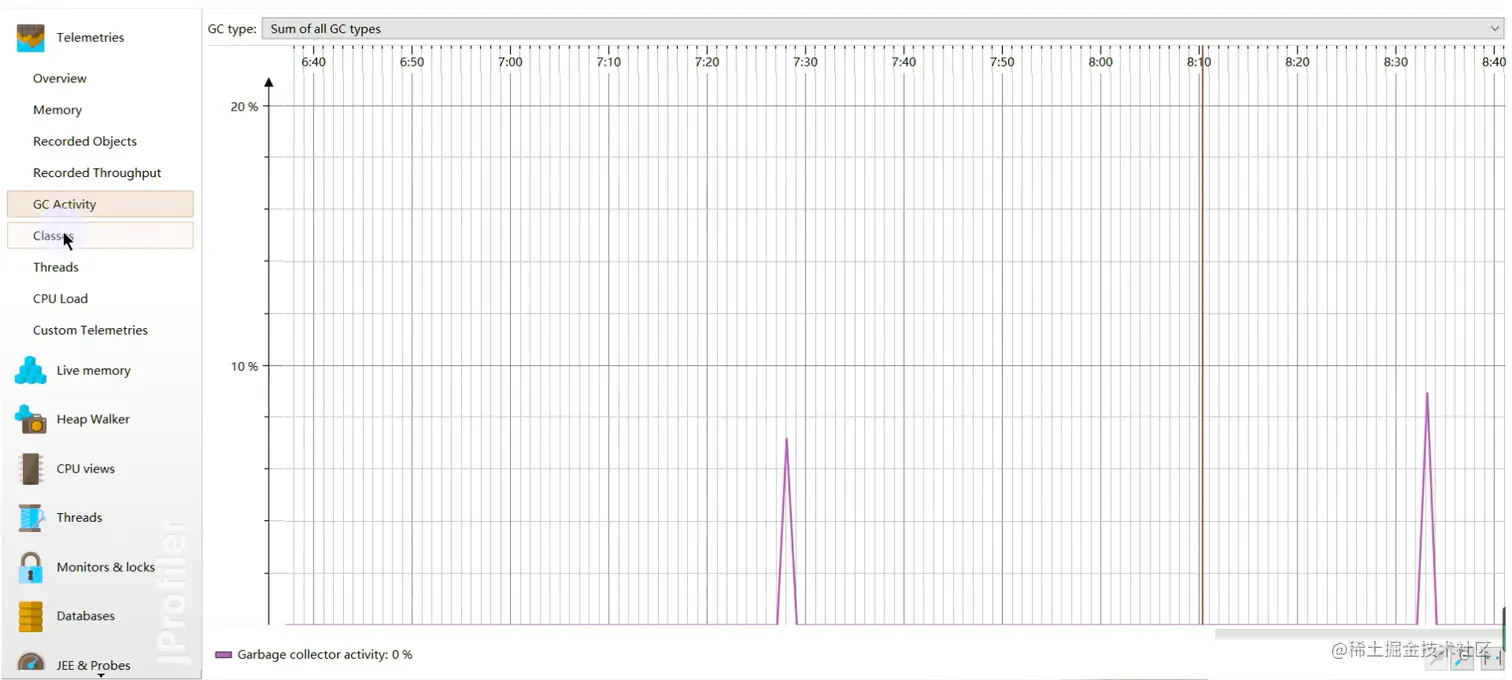Viewport: 1512px width, 680px height.
Task: Select GC Activity telemetry
Action: [x=100, y=204]
